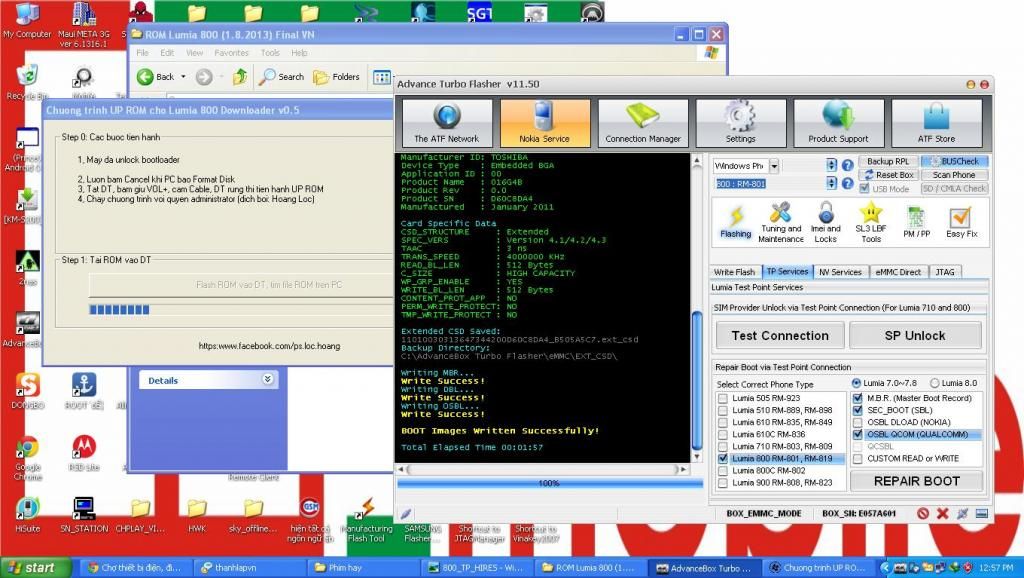Click the Reset Box button
Screen dimensions: 1024x578
(x=888, y=175)
